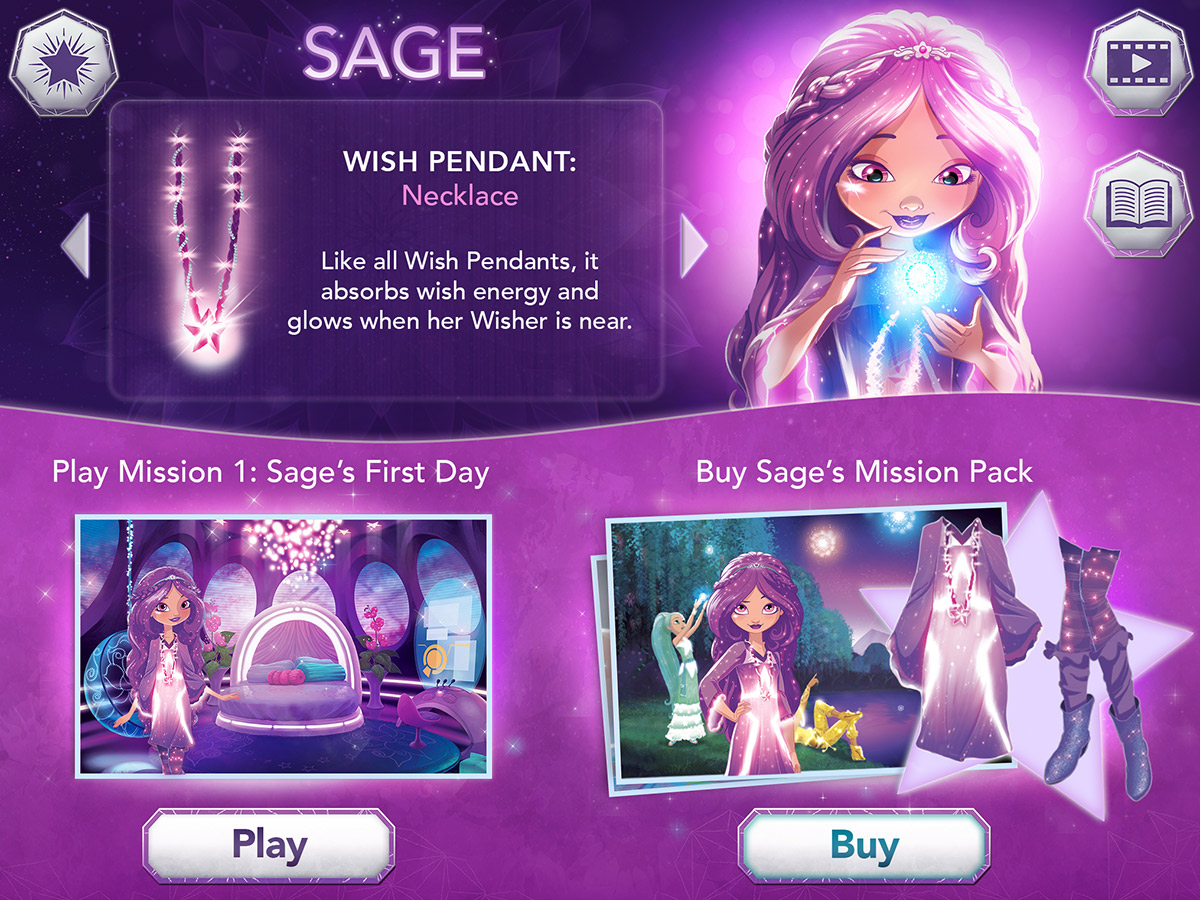1200x900 pixels.
Task: Click the Buy button
Action: click(864, 845)
